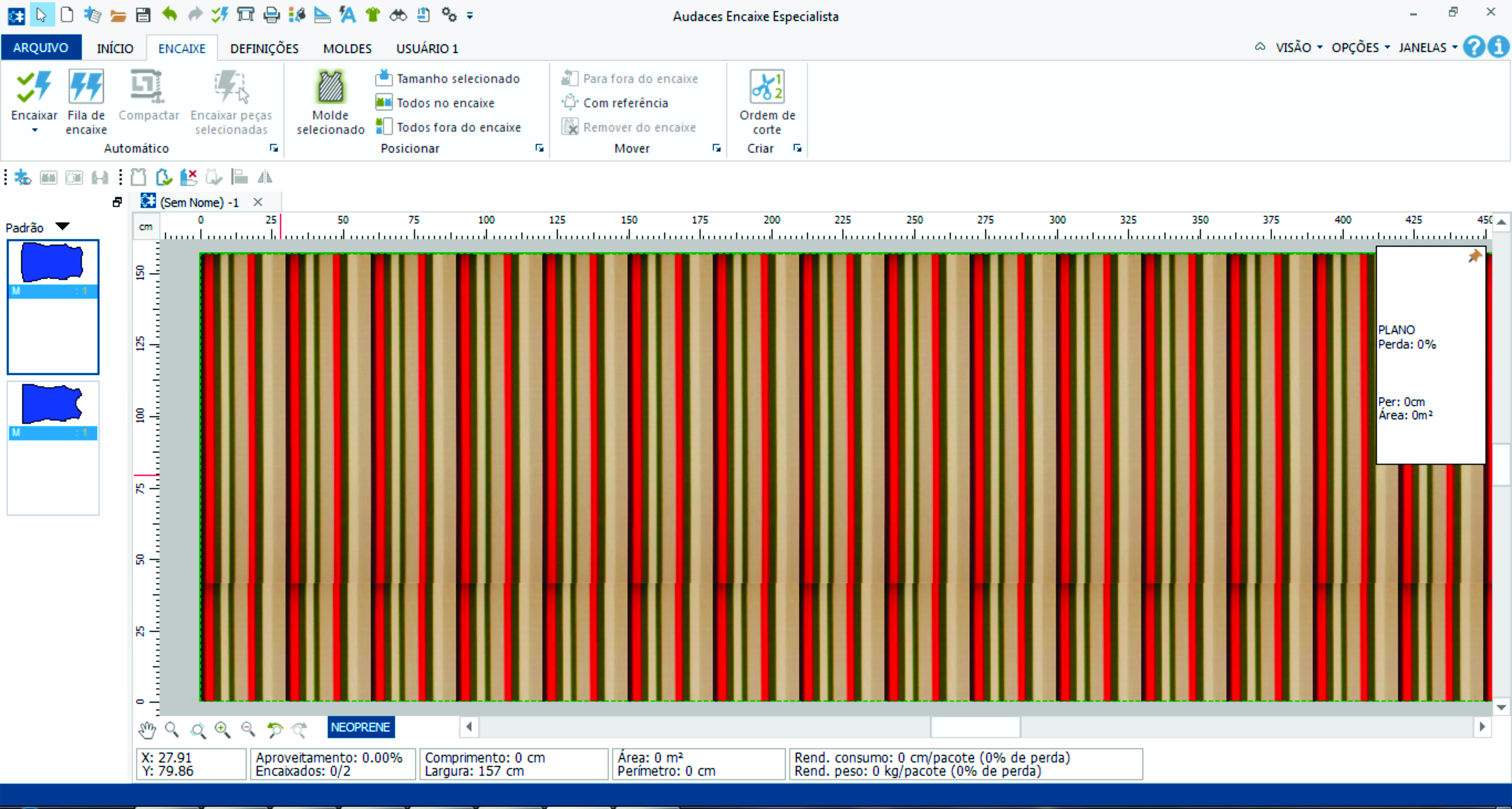Click the green shirt icon in quick toolbar
The image size is (1512, 809).
[372, 15]
